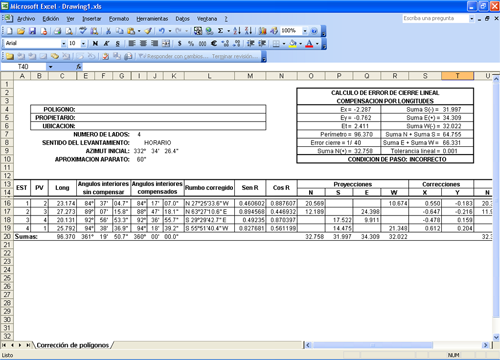Show the Drawing toolbar
This screenshot has height=360, width=500.
click(274, 31)
